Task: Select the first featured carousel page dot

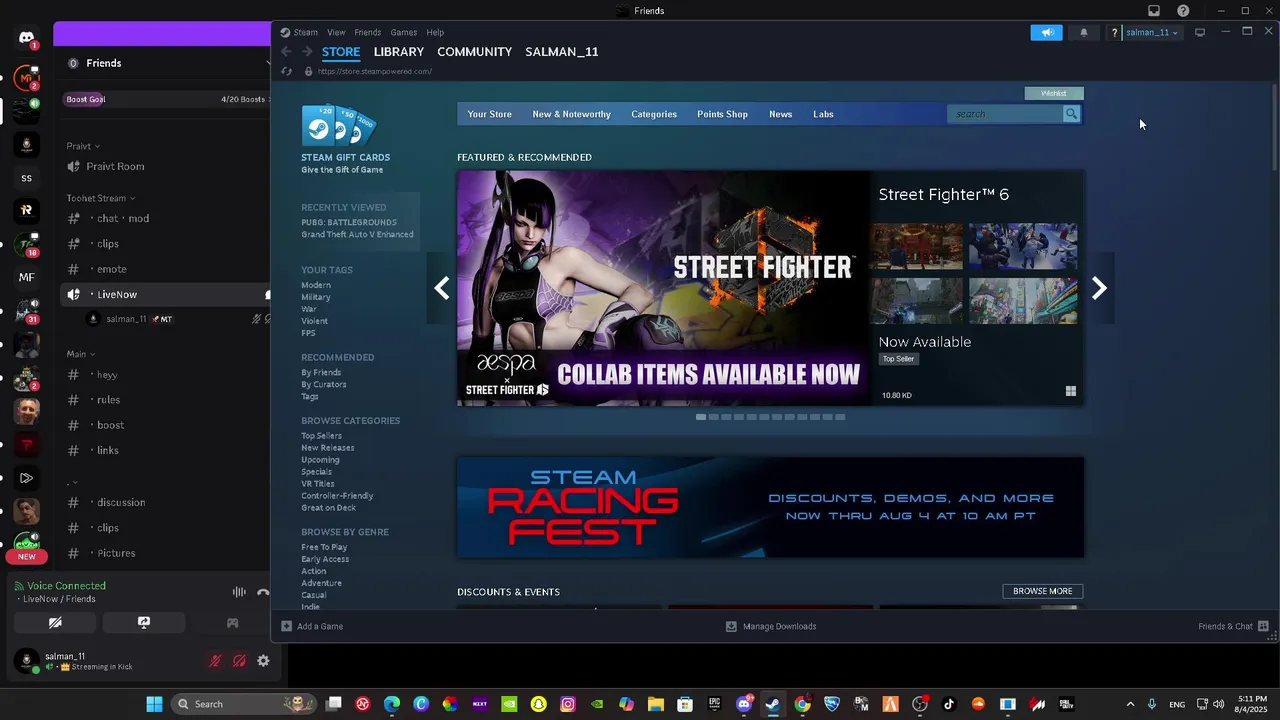Action: (701, 417)
